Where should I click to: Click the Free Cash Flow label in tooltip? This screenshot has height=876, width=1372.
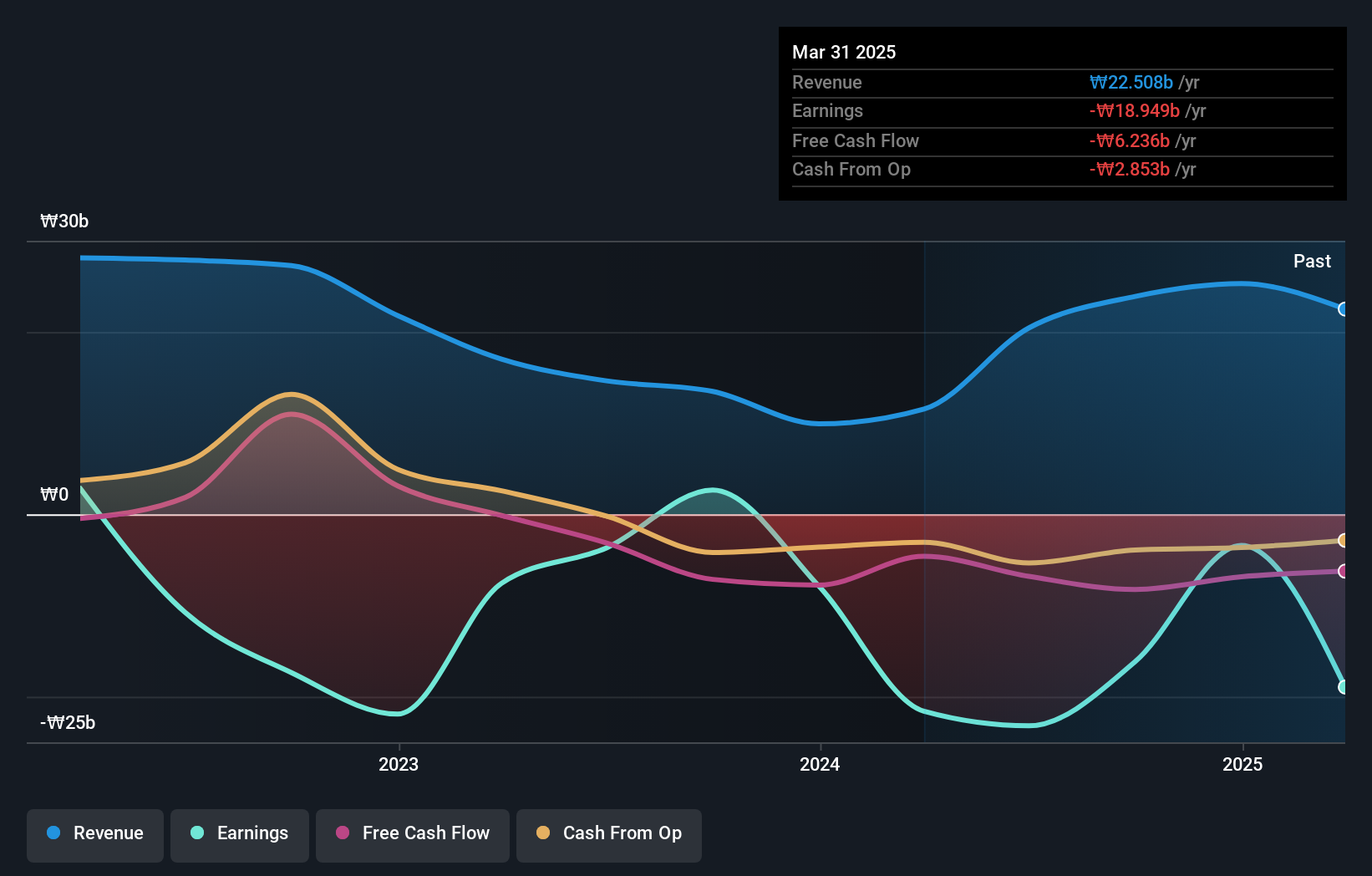tap(856, 141)
